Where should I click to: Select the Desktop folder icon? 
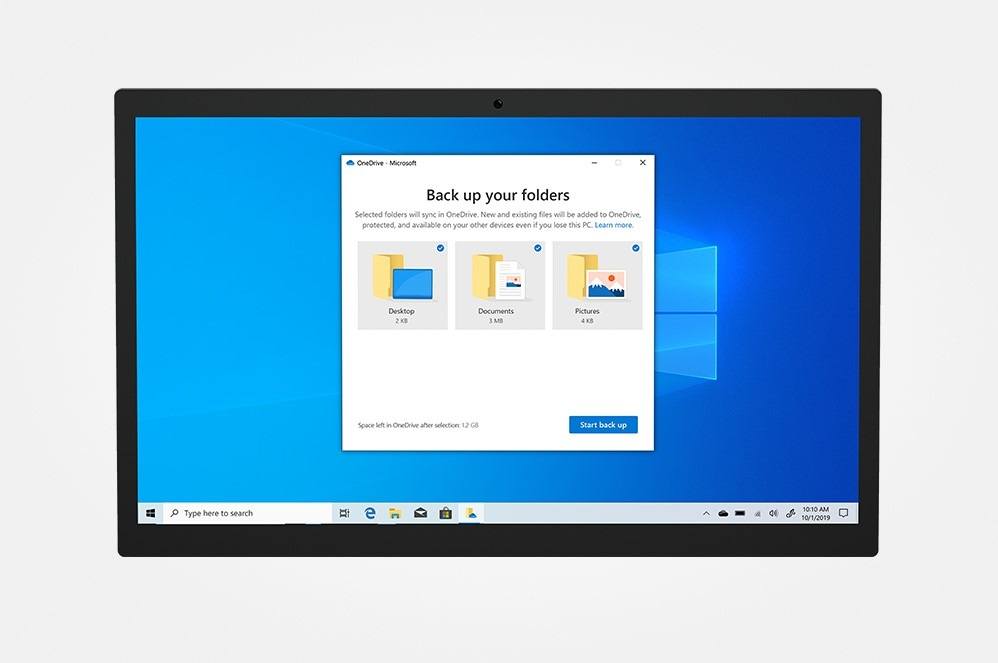[401, 277]
